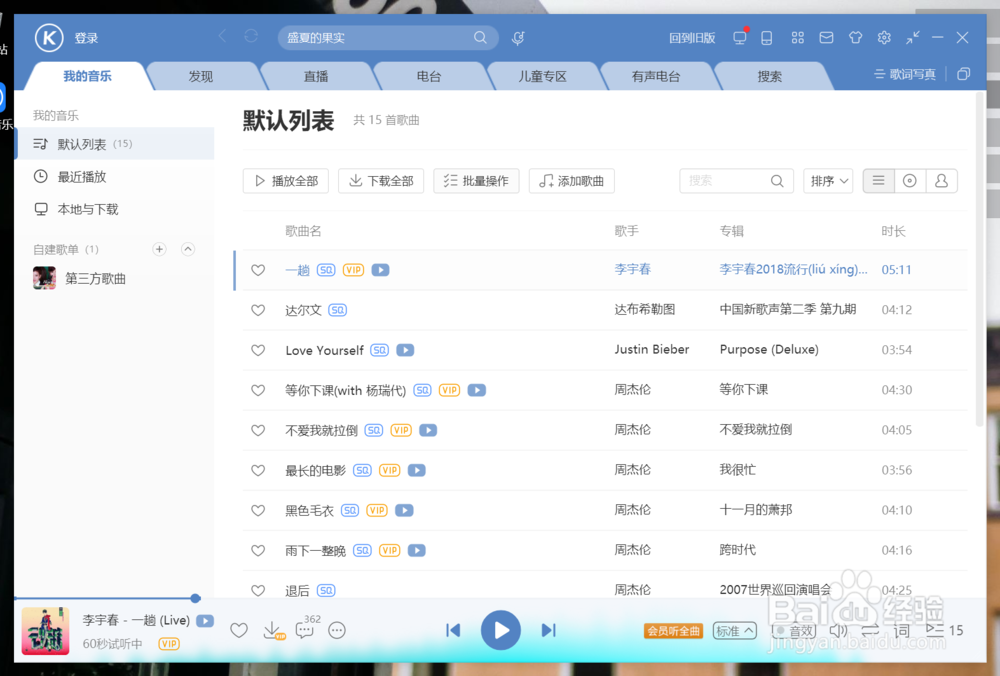
Task: Open the messages envelope icon
Action: point(826,38)
